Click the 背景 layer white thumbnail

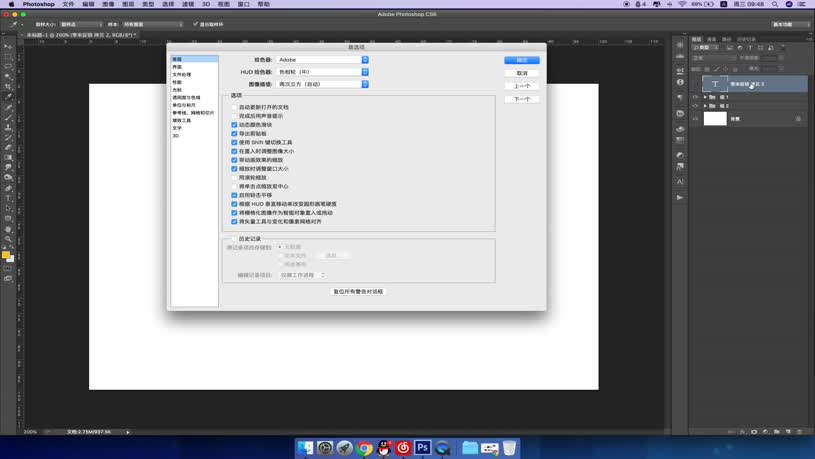[715, 119]
